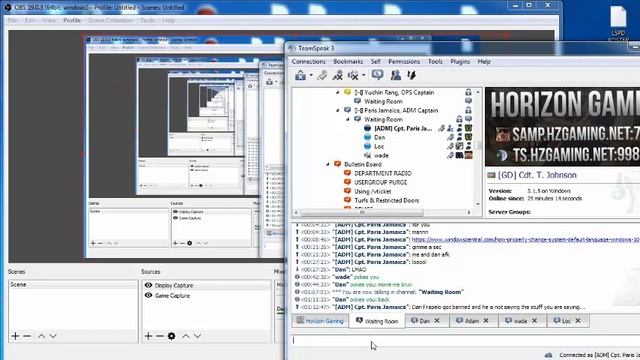Screen dimensions: 640x360
Task: Open the TeamSpeak Tools menu
Action: click(x=435, y=62)
